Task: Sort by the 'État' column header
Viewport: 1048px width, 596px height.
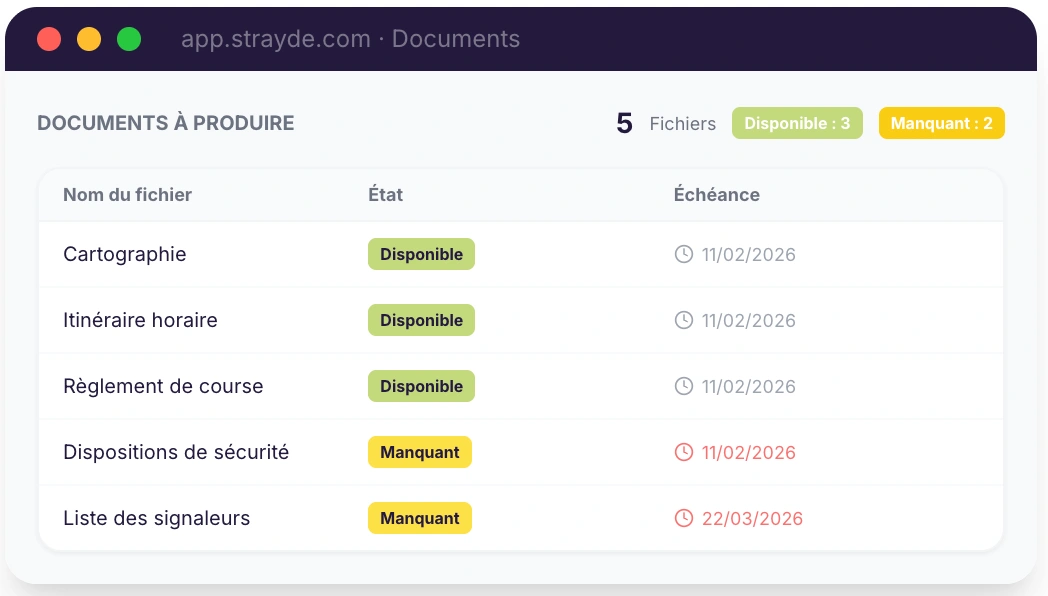Action: click(x=385, y=195)
